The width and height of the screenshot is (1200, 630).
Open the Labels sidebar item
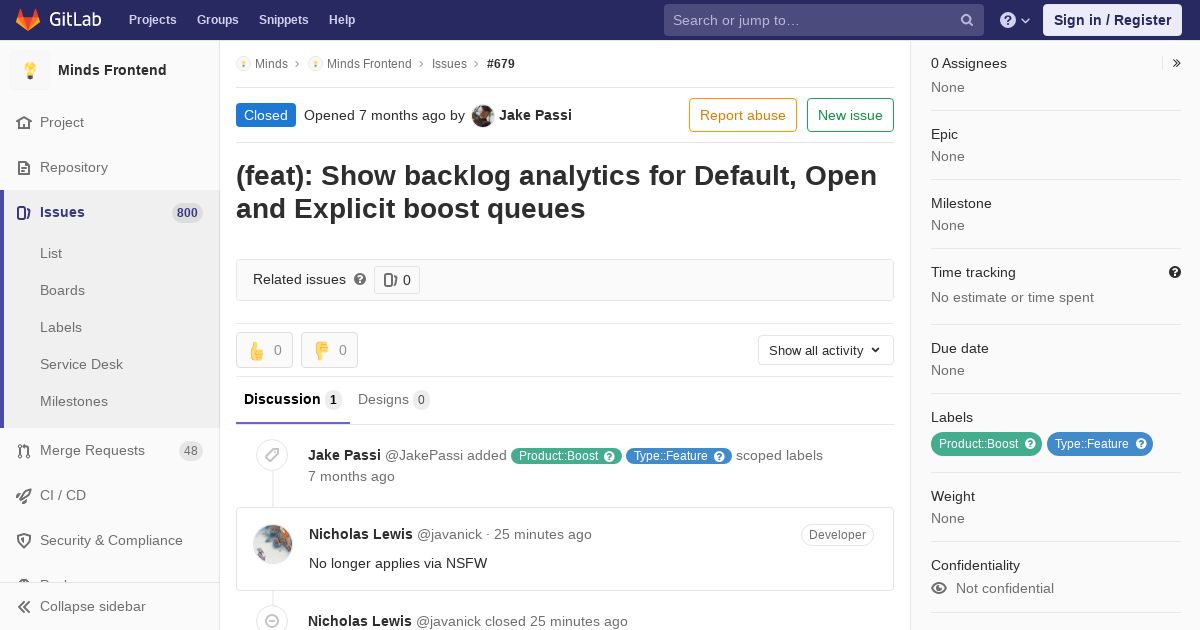61,327
